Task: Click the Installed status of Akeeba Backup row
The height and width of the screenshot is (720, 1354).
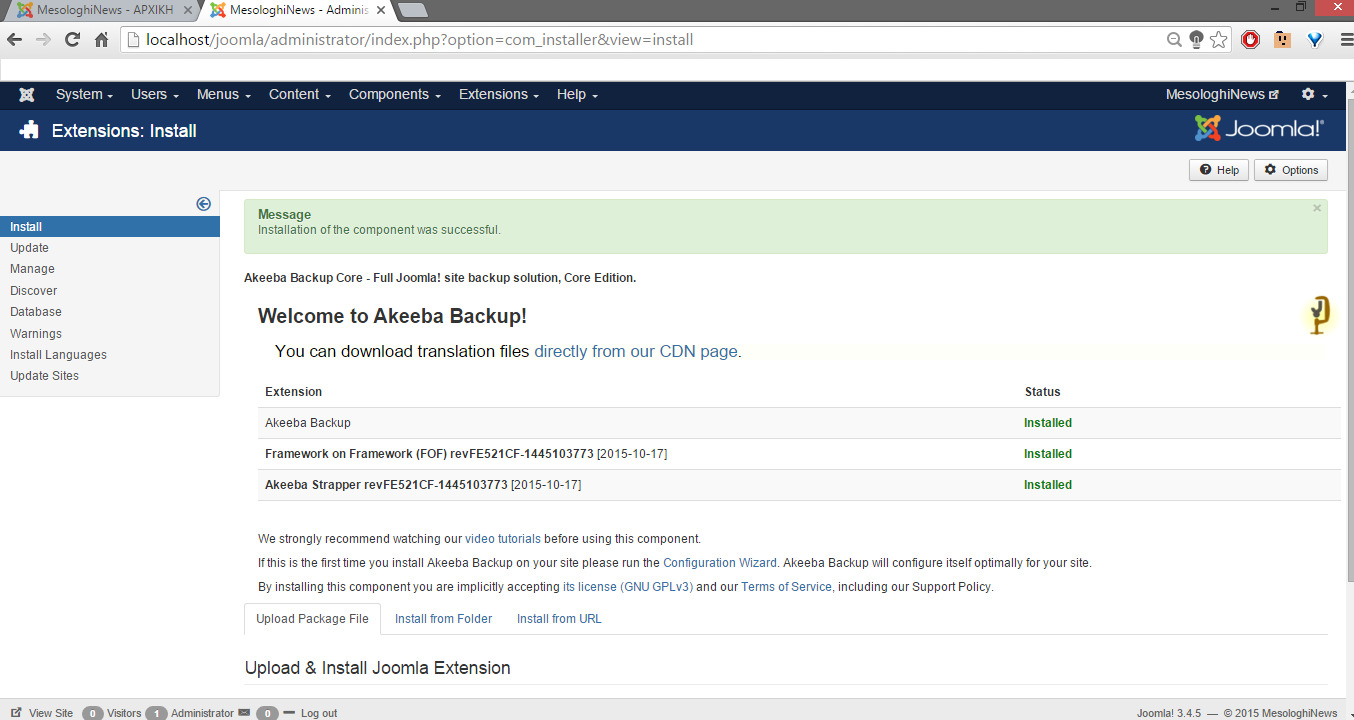Action: pos(1048,423)
